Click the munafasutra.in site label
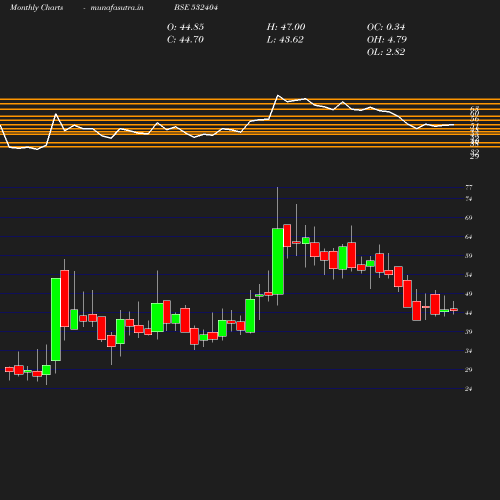500x500 pixels. pyautogui.click(x=117, y=8)
